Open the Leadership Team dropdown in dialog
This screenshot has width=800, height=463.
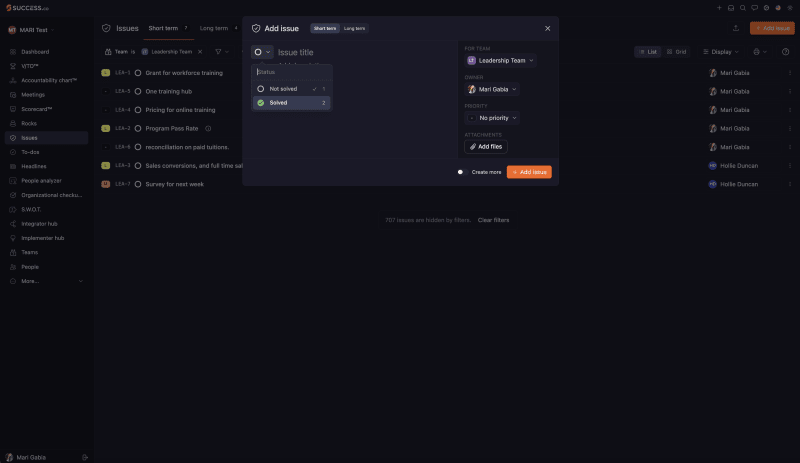click(x=501, y=60)
